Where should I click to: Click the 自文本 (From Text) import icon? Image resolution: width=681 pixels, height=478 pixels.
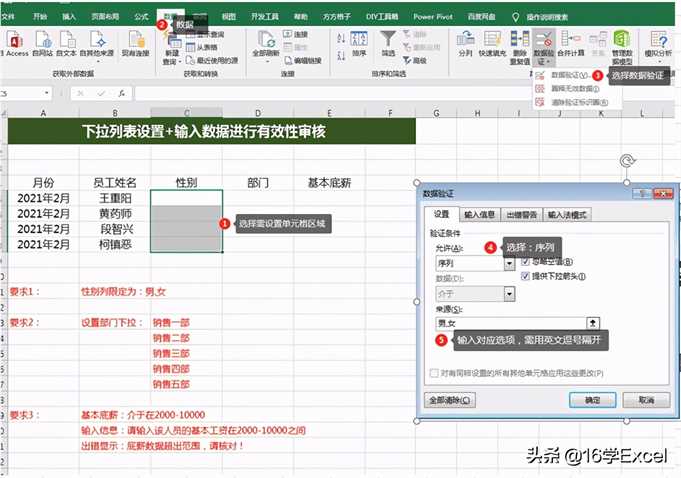67,40
